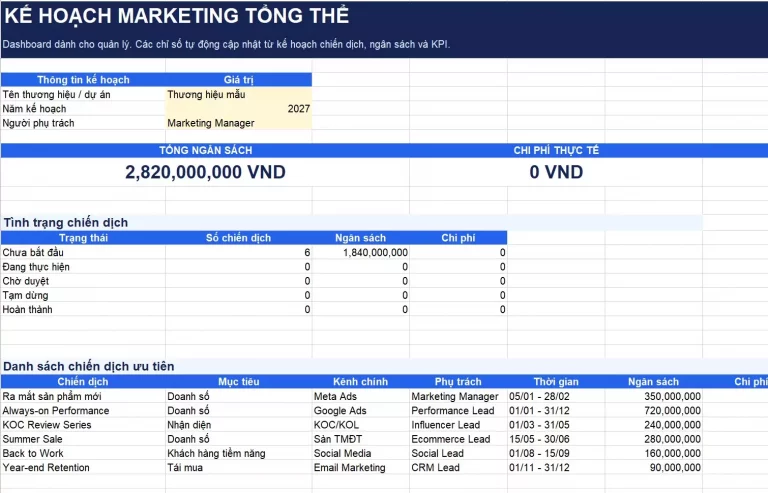Image resolution: width=768 pixels, height=493 pixels.
Task: Click the 'Chi phí' header in status table
Action: [x=458, y=238]
